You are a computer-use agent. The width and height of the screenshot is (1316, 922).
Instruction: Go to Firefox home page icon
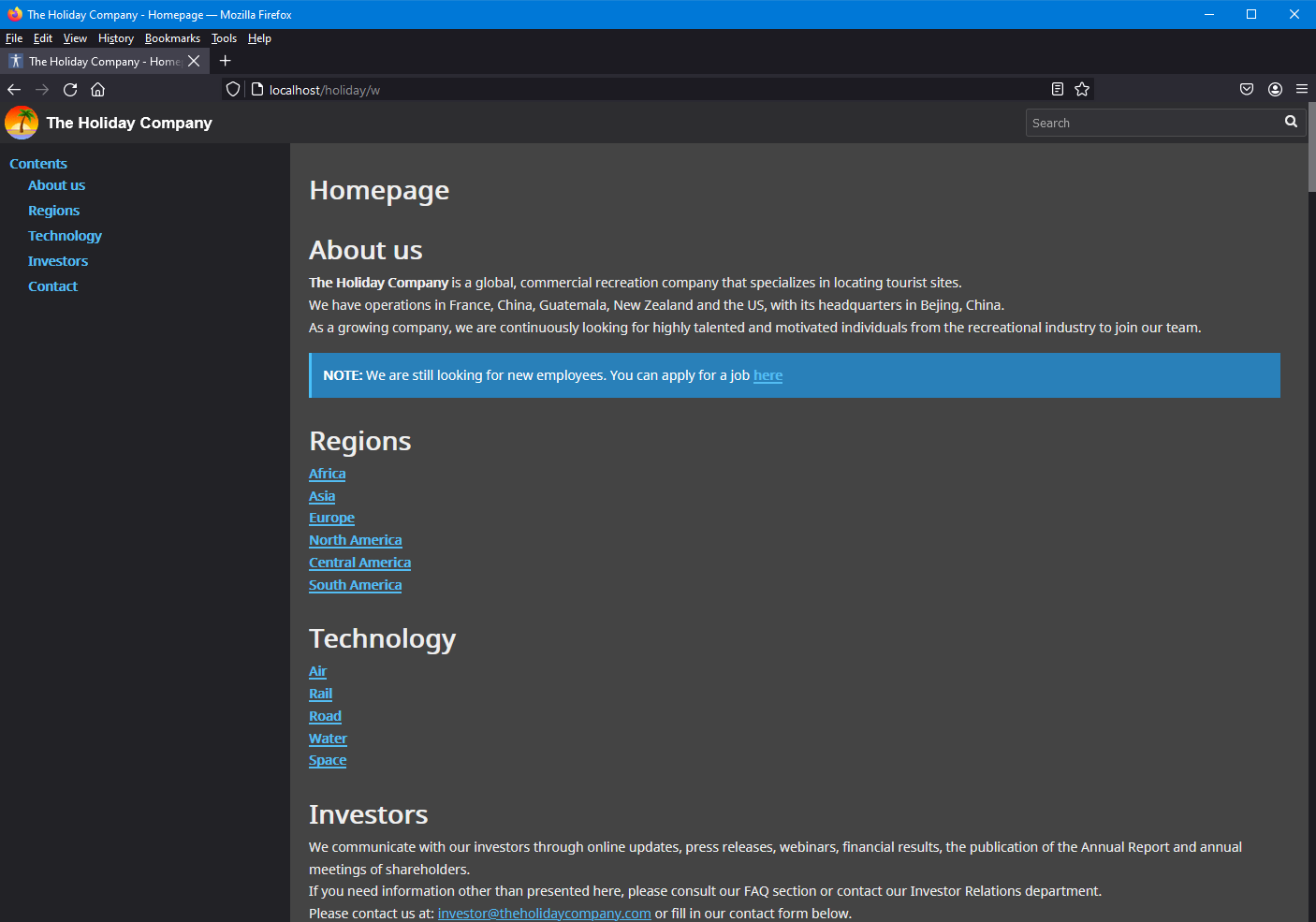tap(98, 90)
